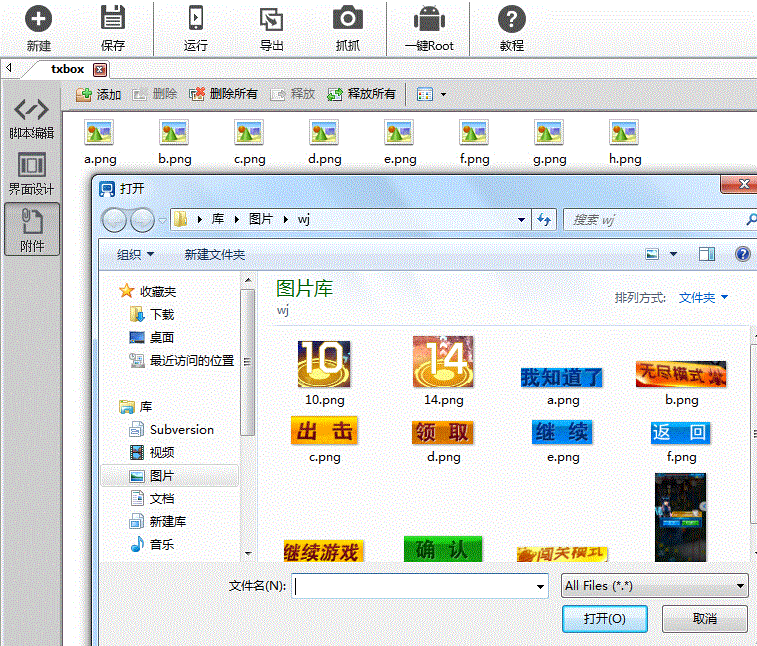Click the 添加 (Add) attachment button
Viewport: 757px width, 646px height.
[98, 94]
